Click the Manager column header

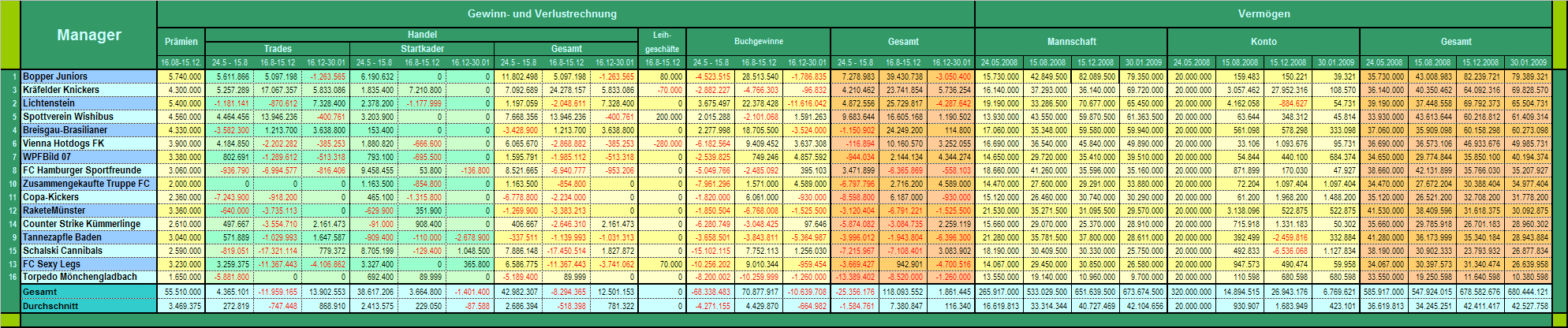88,35
